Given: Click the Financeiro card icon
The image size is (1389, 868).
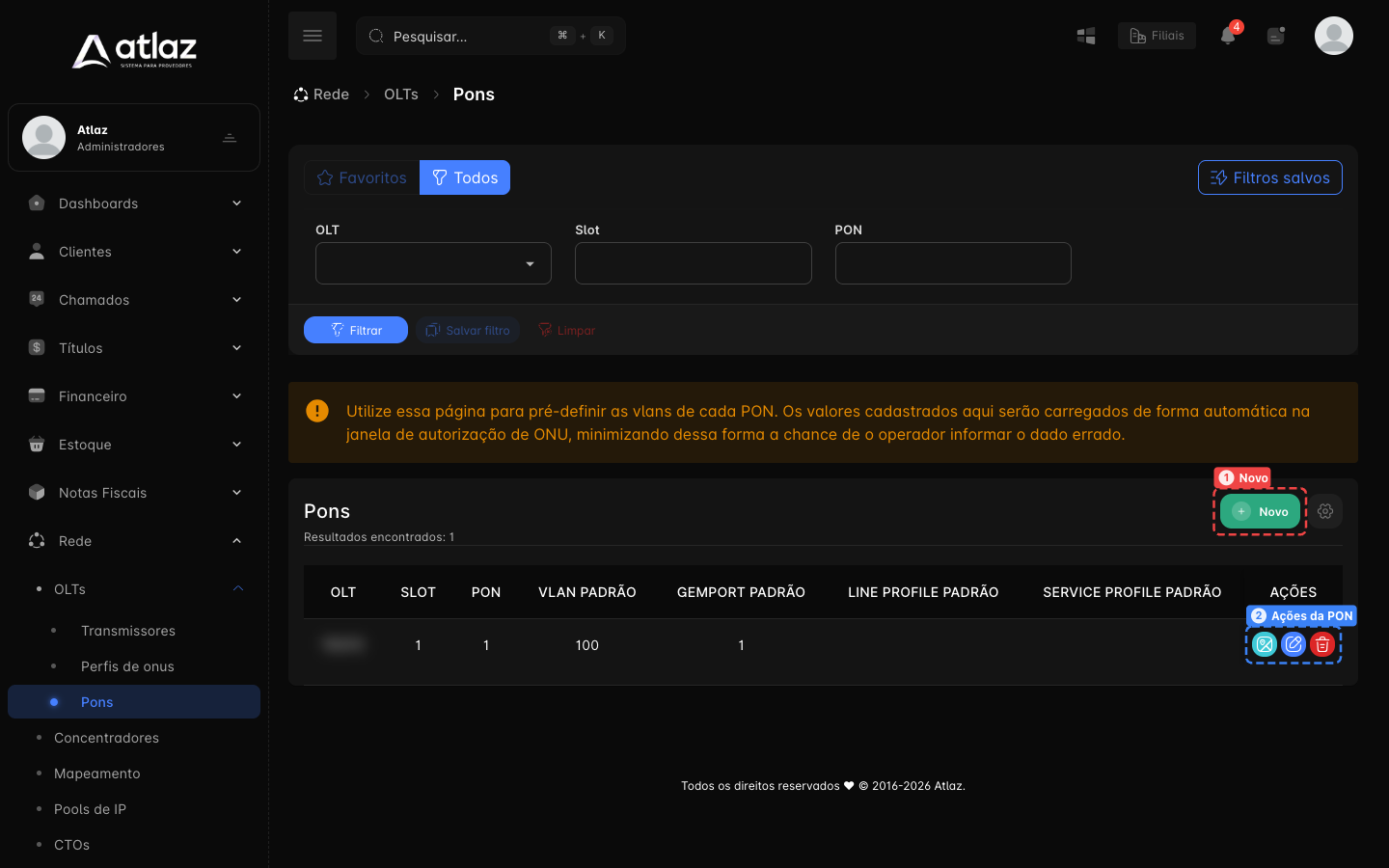Looking at the screenshot, I should point(37,395).
